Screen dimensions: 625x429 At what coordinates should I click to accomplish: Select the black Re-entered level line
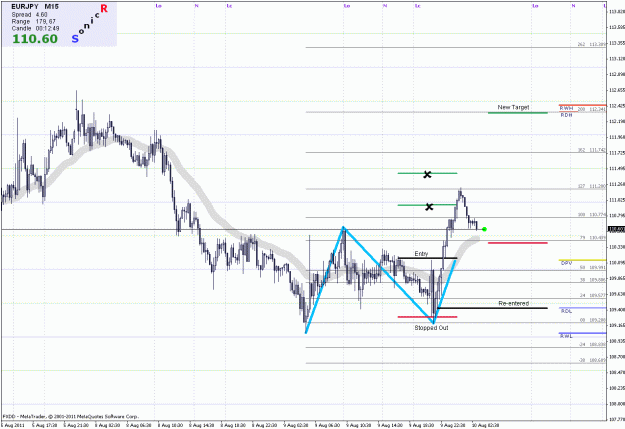[492, 308]
